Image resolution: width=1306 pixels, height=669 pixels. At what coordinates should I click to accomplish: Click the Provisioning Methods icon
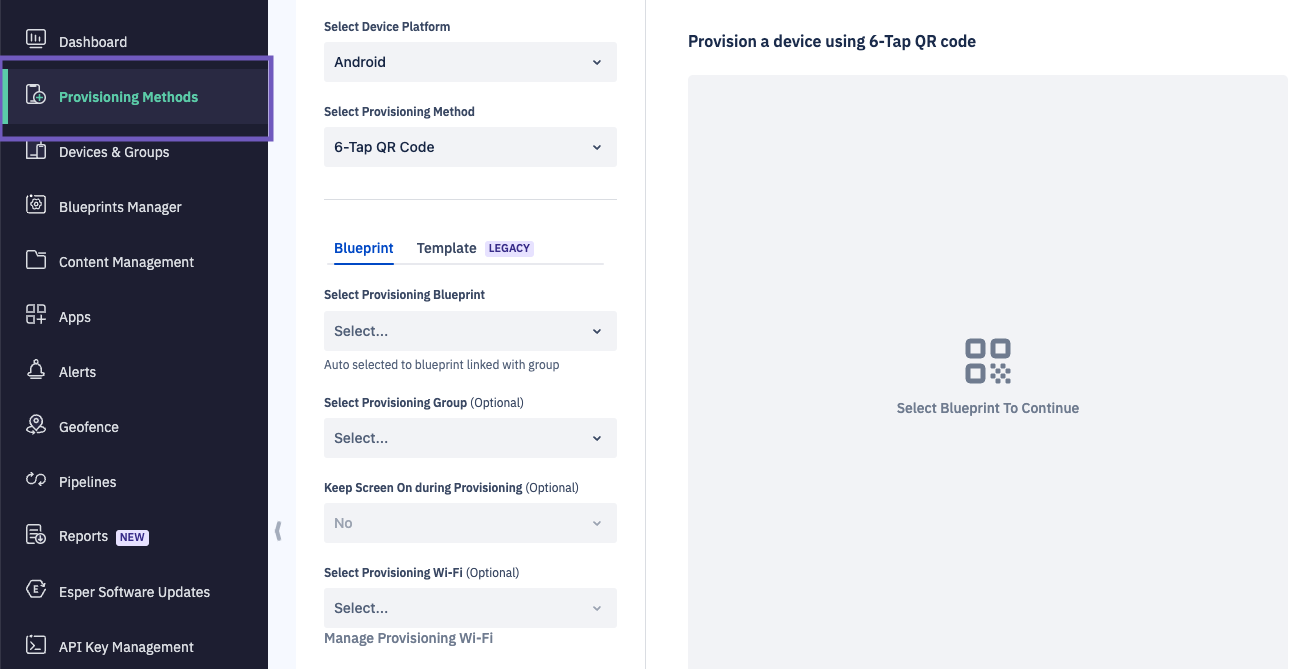click(x=36, y=96)
